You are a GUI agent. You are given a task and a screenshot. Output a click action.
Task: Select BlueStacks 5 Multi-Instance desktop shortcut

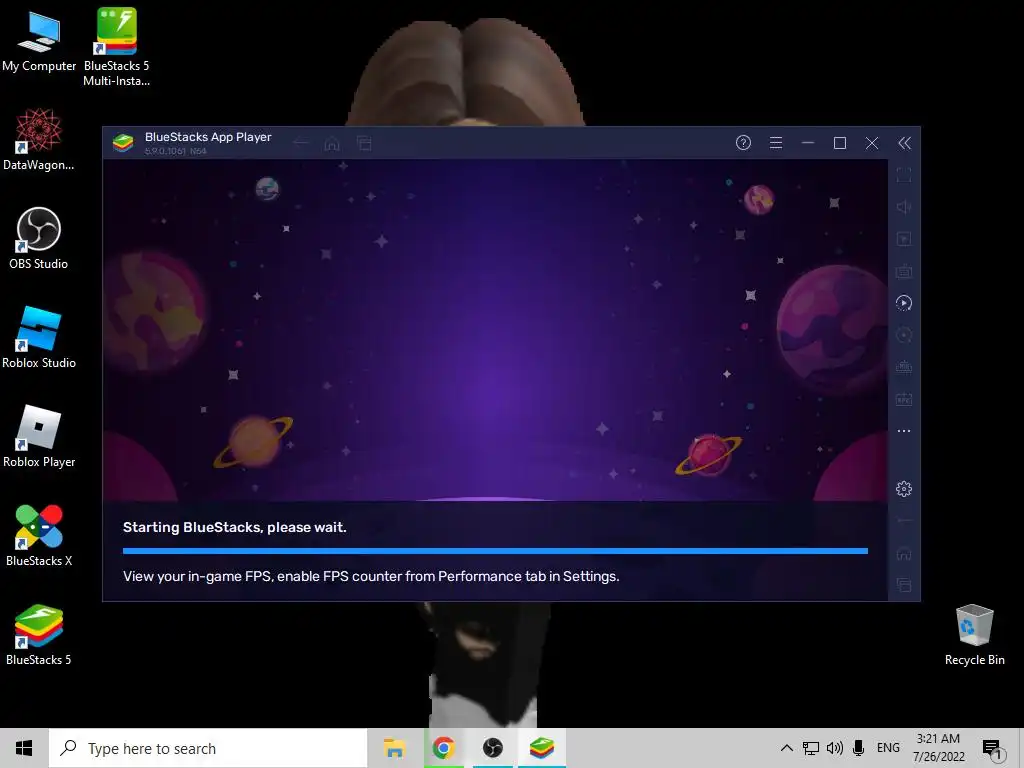pos(116,47)
